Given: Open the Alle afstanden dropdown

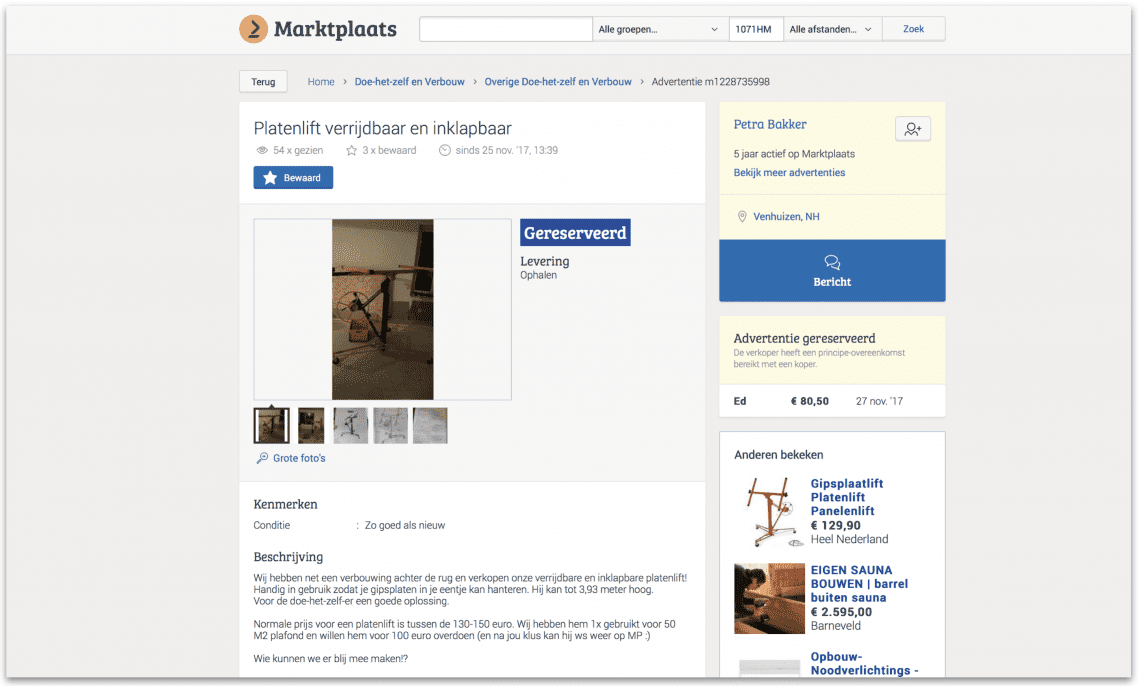Looking at the screenshot, I should pos(832,29).
